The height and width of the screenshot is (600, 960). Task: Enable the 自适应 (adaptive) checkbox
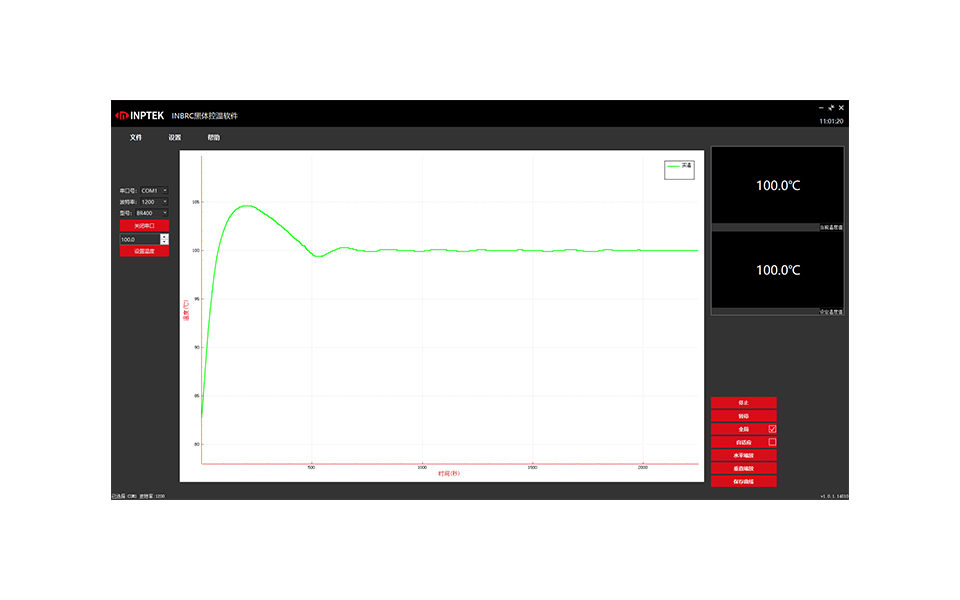tap(772, 442)
